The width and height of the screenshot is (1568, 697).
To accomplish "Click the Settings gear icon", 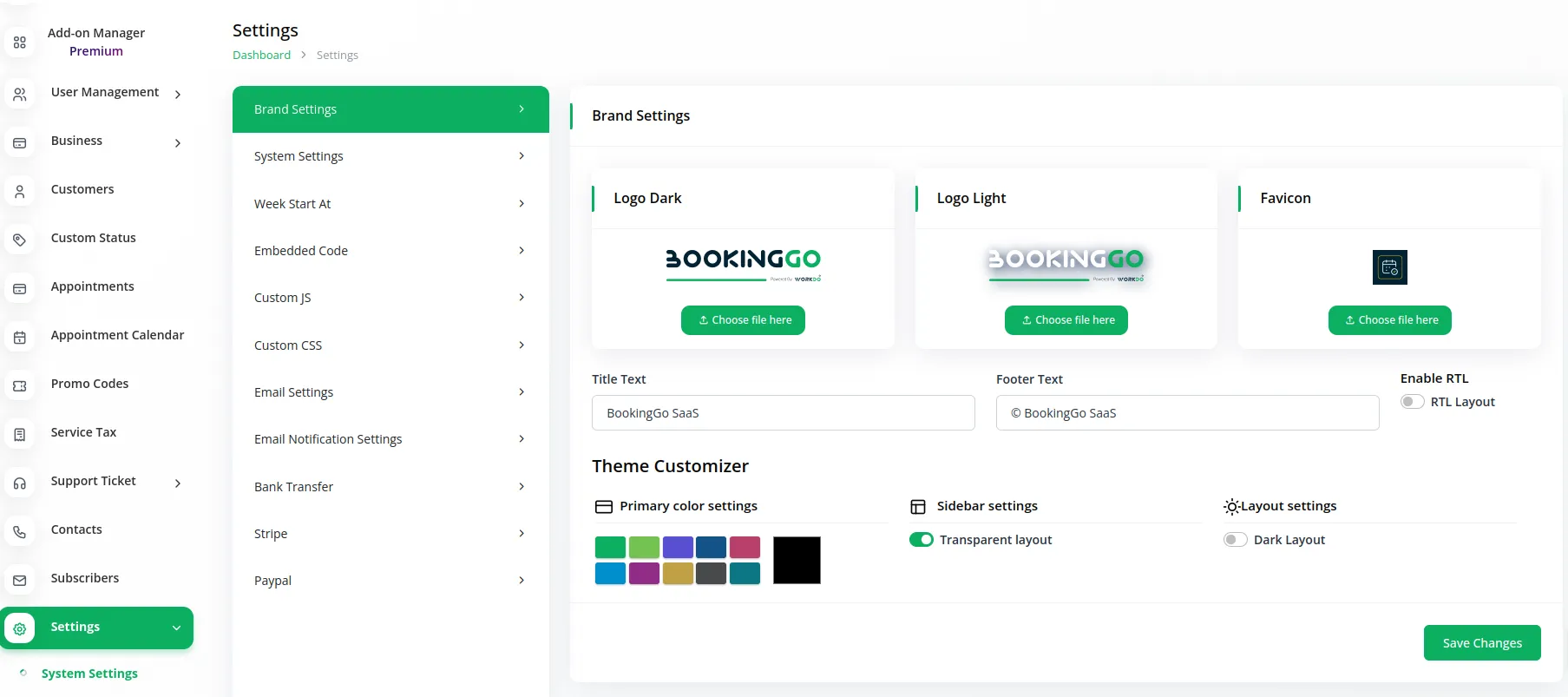I will [x=20, y=628].
